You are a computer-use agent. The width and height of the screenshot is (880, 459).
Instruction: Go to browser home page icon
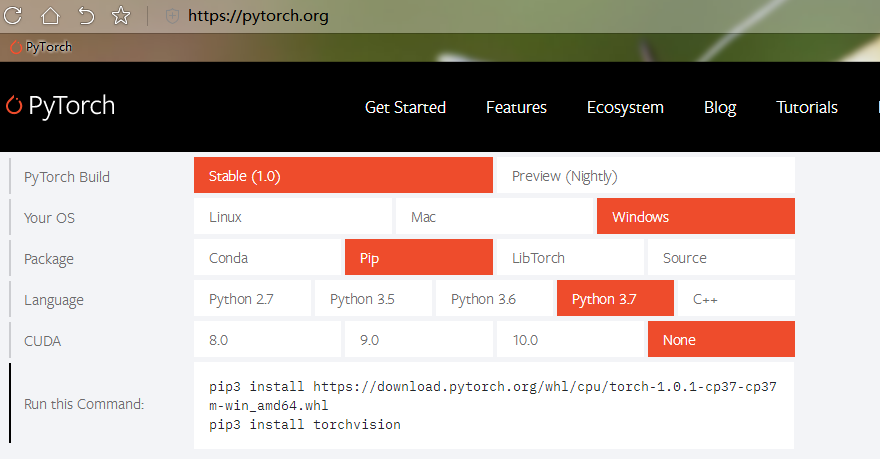pos(50,15)
